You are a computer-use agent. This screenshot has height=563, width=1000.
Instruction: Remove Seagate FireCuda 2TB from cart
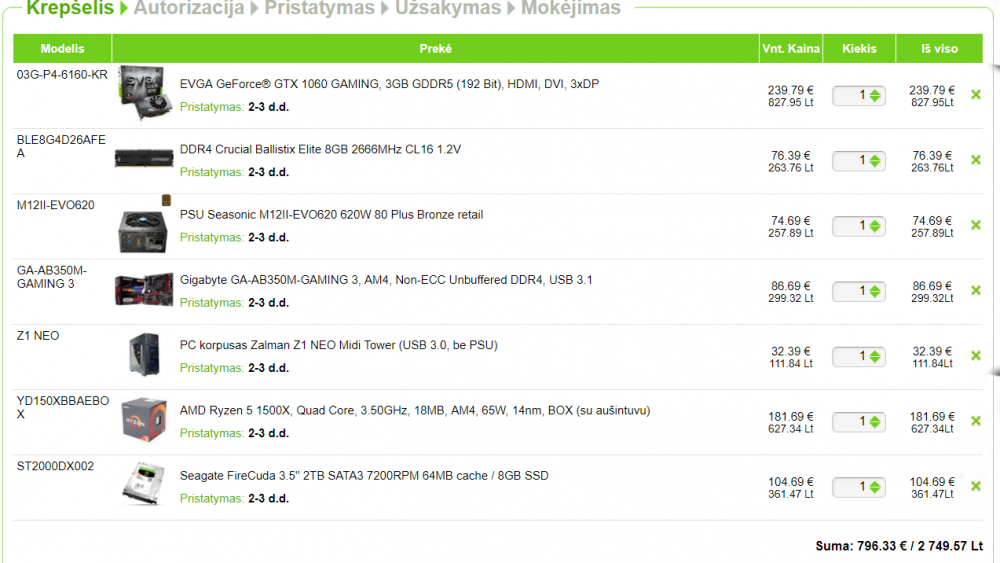(975, 486)
